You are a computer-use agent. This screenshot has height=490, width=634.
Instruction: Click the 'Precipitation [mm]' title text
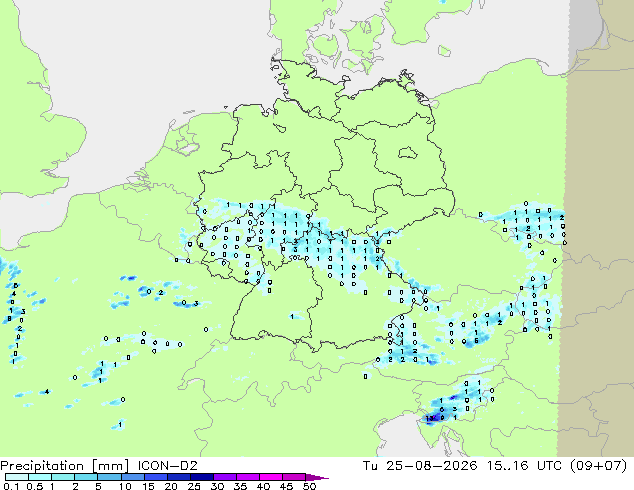click(65, 466)
